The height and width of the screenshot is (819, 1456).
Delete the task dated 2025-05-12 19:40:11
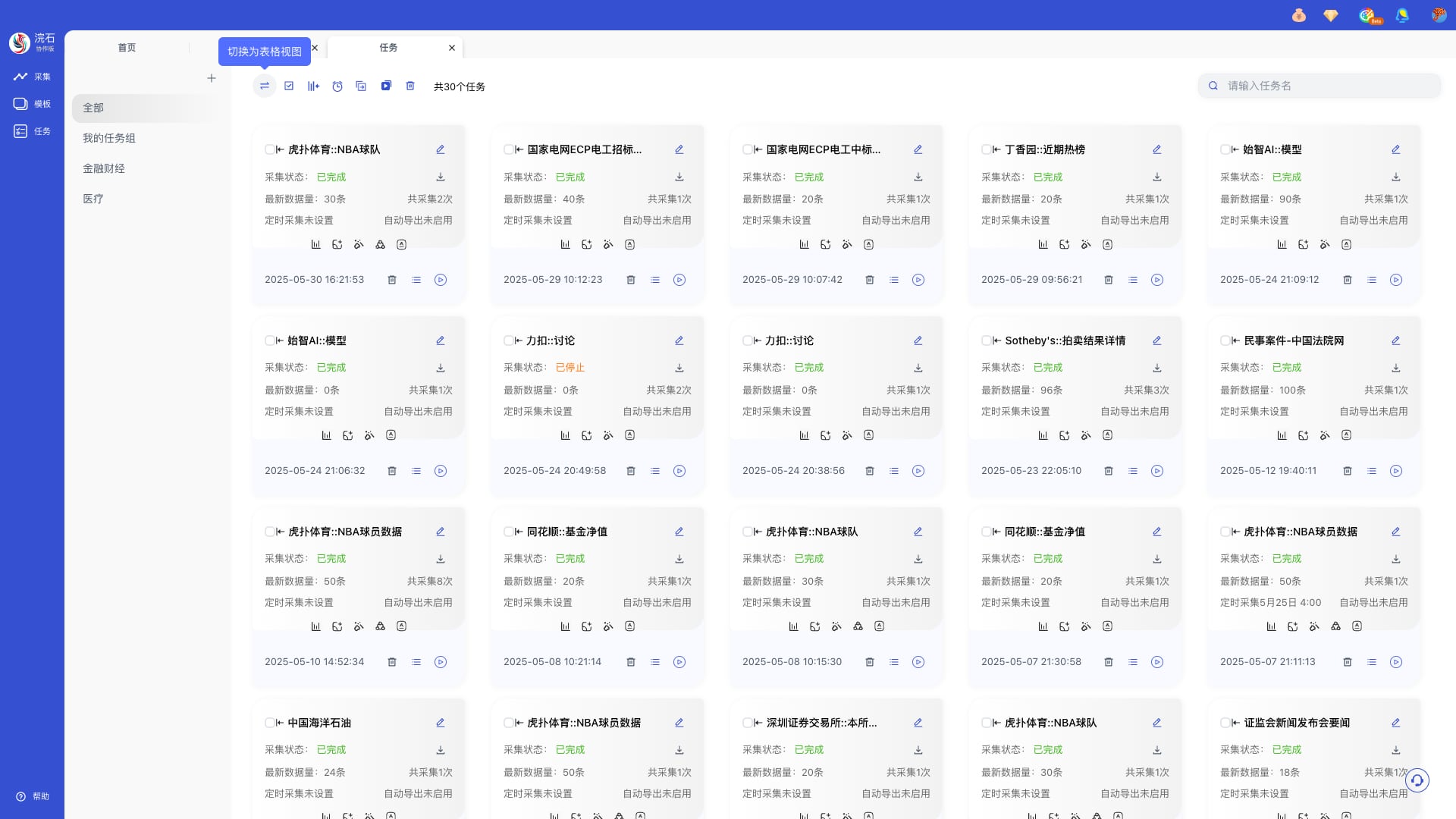point(1348,471)
